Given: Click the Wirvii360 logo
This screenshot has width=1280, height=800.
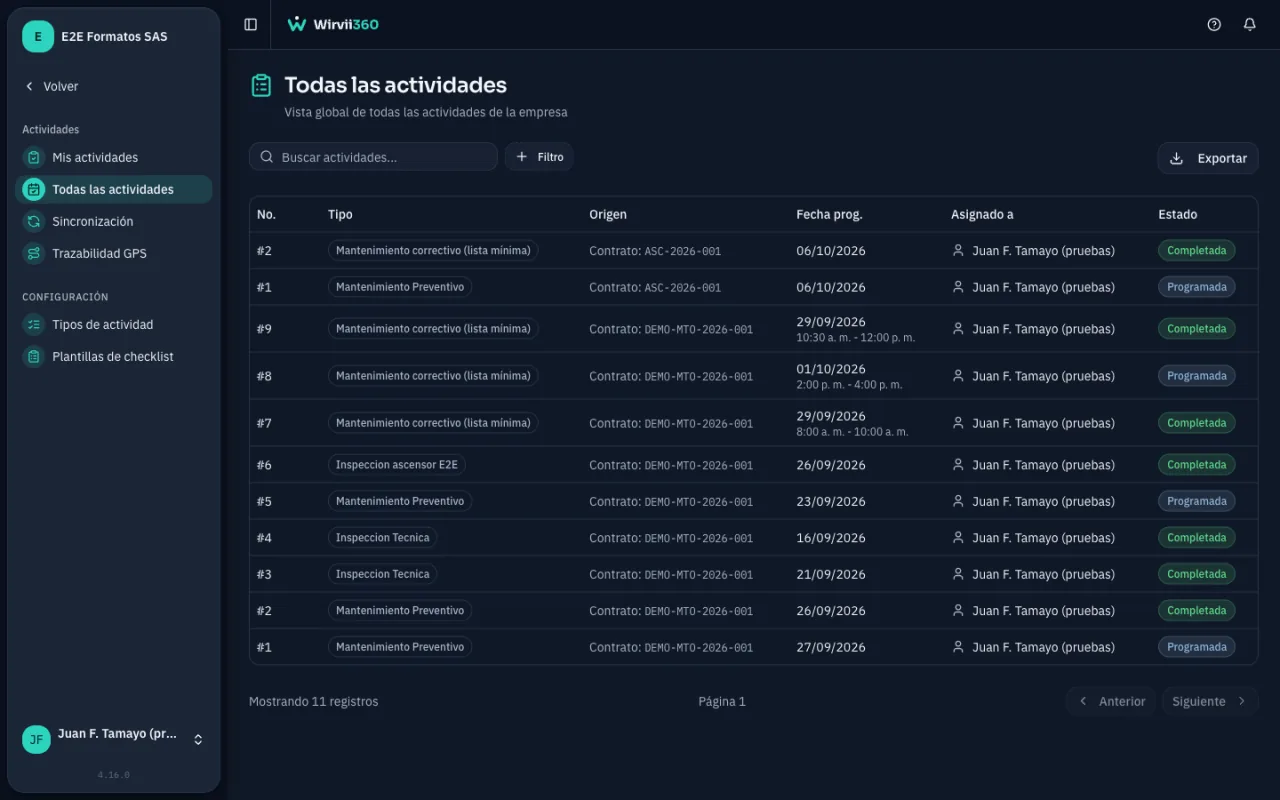Looking at the screenshot, I should [333, 24].
